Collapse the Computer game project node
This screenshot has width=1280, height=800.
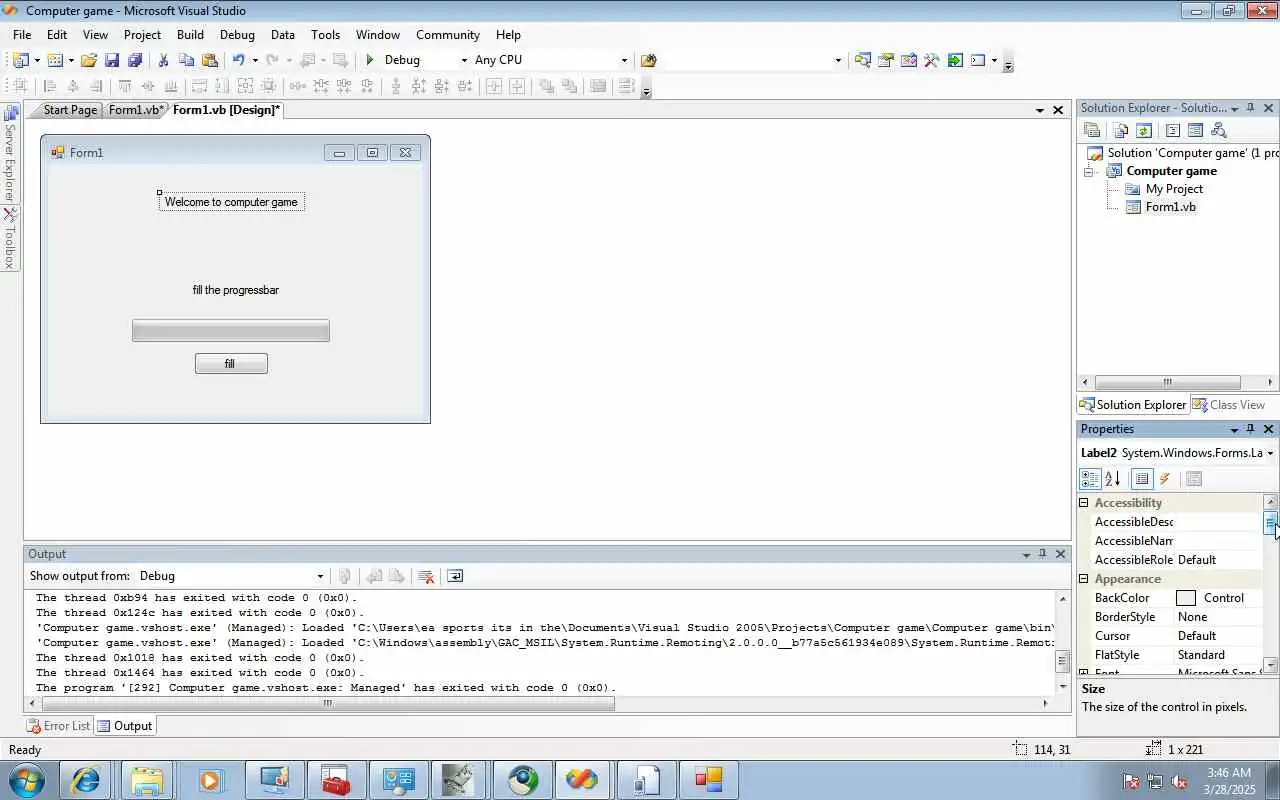[x=1090, y=171]
